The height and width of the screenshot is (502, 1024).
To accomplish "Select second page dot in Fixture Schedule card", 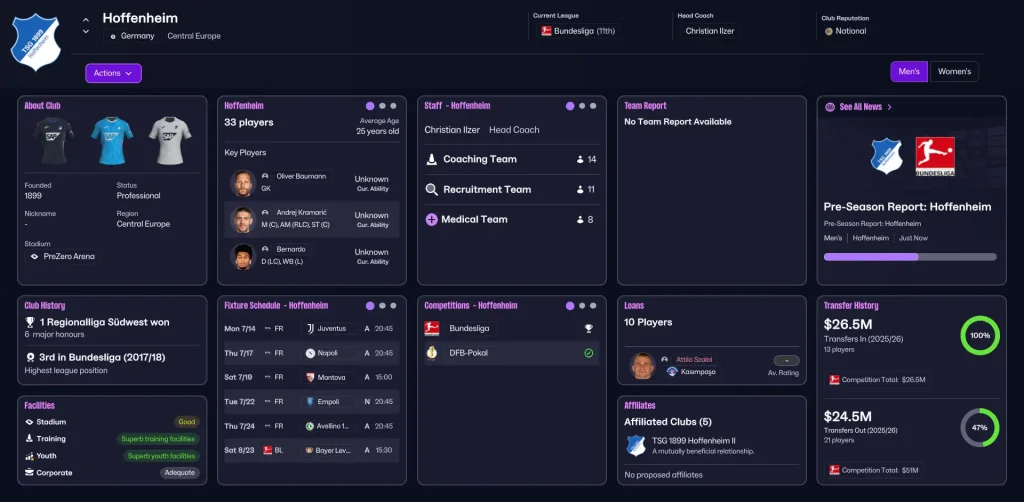I will pyautogui.click(x=383, y=306).
